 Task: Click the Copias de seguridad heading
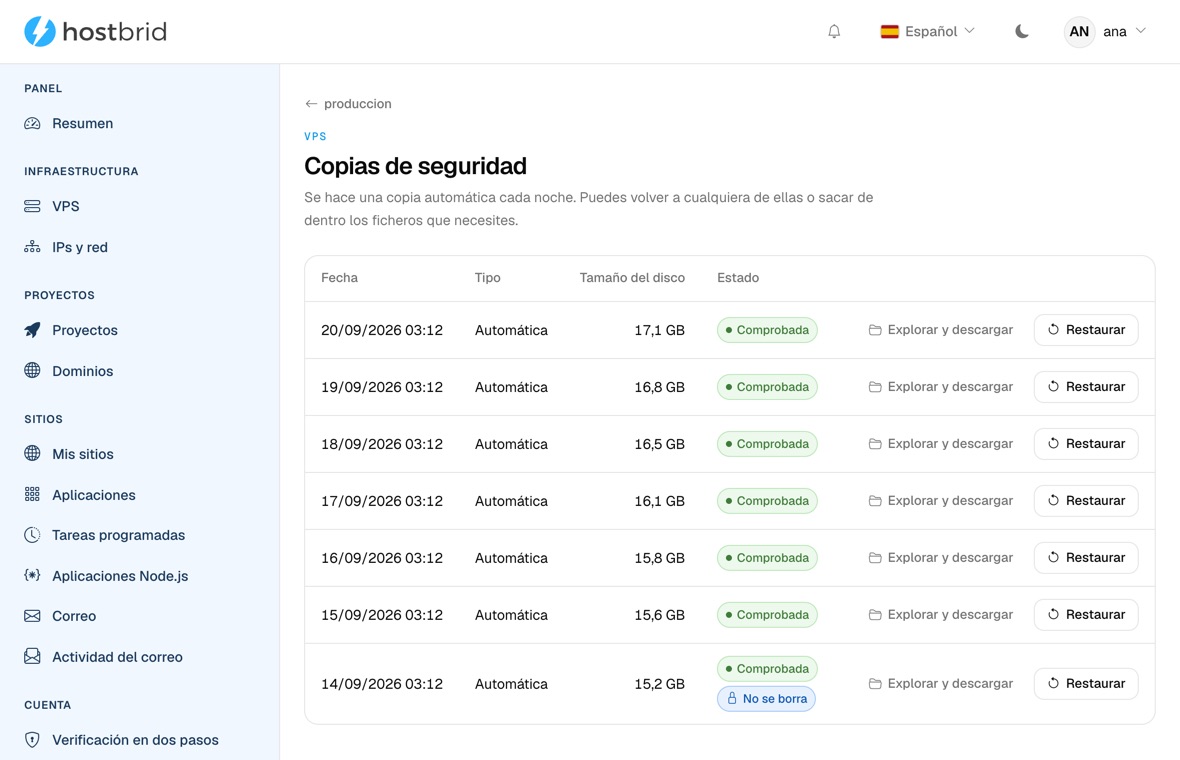pyautogui.click(x=415, y=166)
